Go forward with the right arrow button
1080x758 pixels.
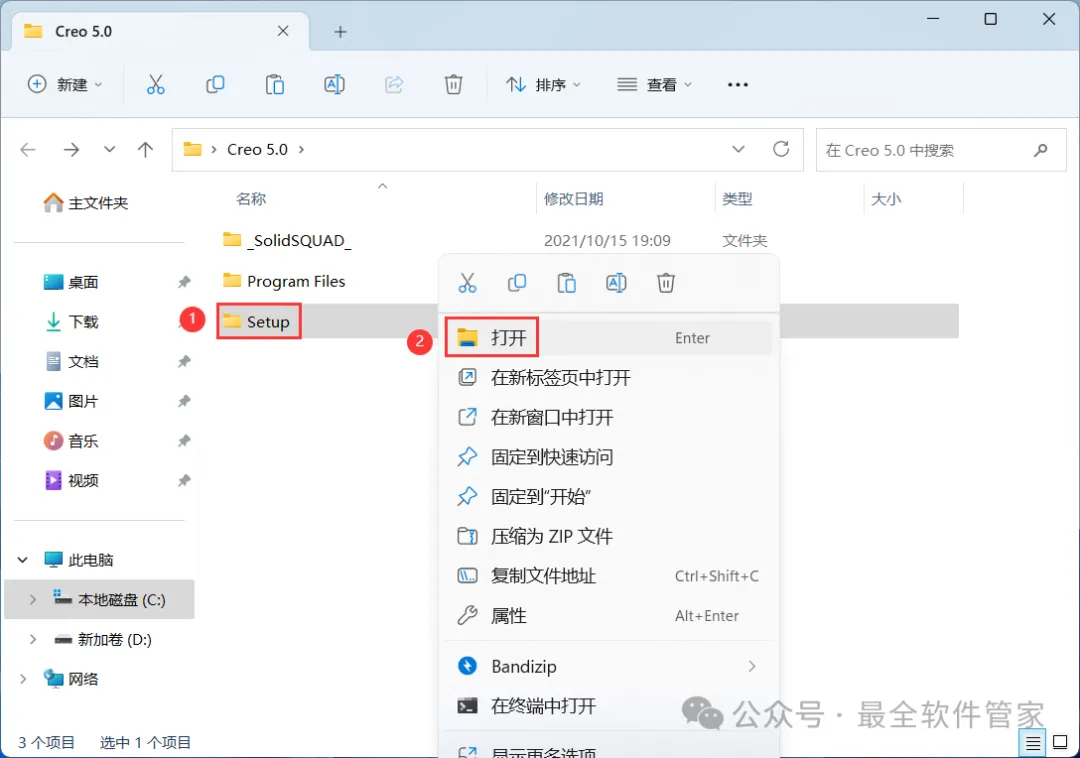[x=72, y=149]
